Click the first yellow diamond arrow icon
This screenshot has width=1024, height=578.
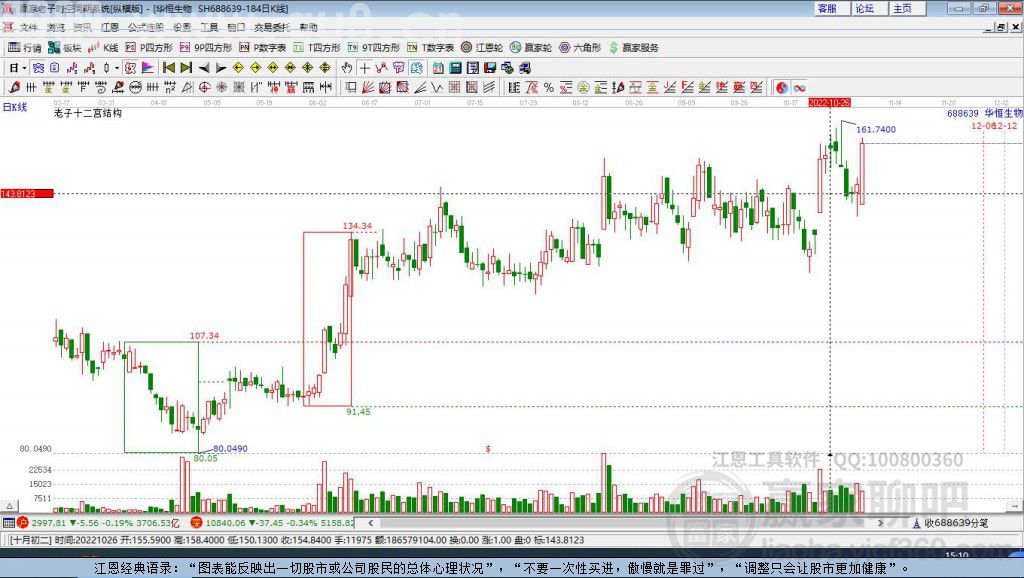(x=238, y=68)
